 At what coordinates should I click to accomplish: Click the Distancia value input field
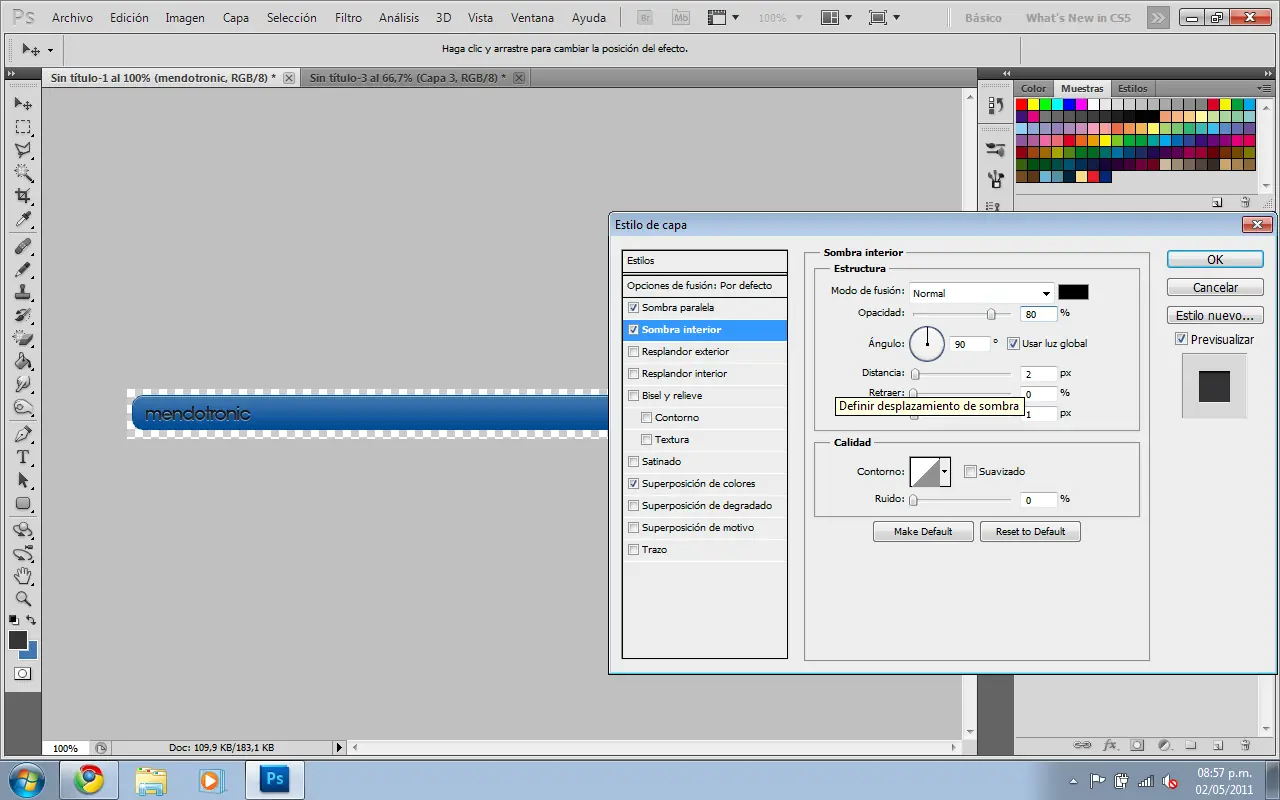pos(1039,374)
